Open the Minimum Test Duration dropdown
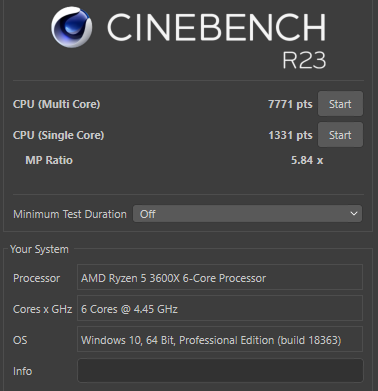Screen dimensions: 378x391 click(x=247, y=214)
